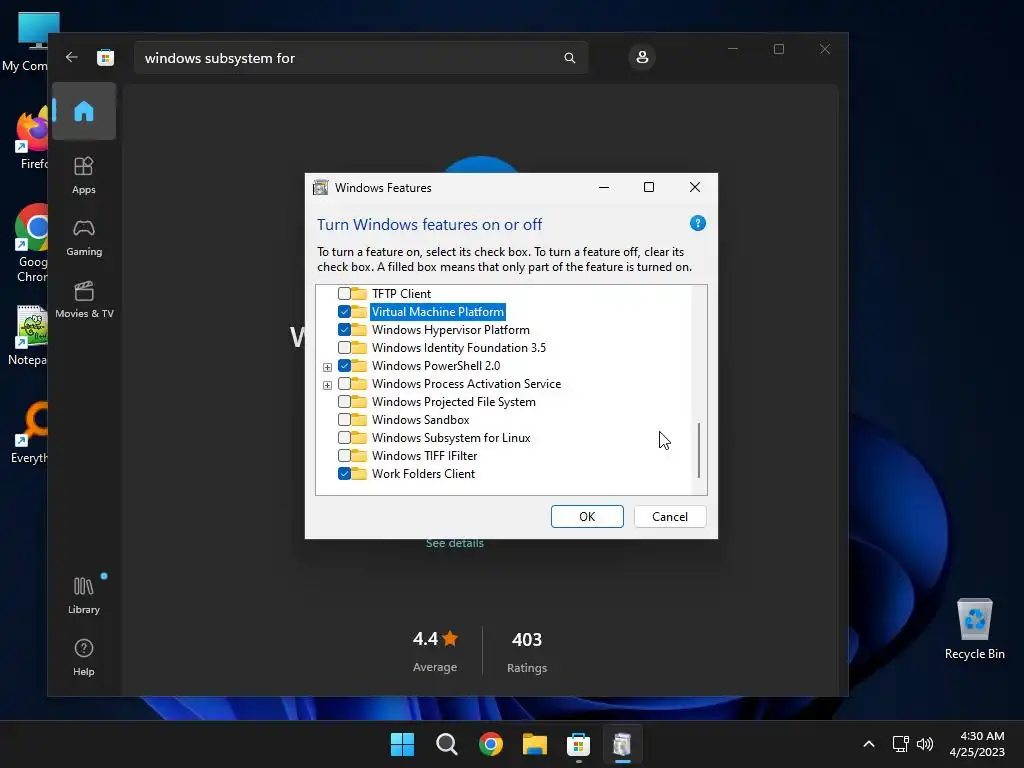This screenshot has height=768, width=1024.
Task: Click OK in Windows Features
Action: (x=587, y=517)
